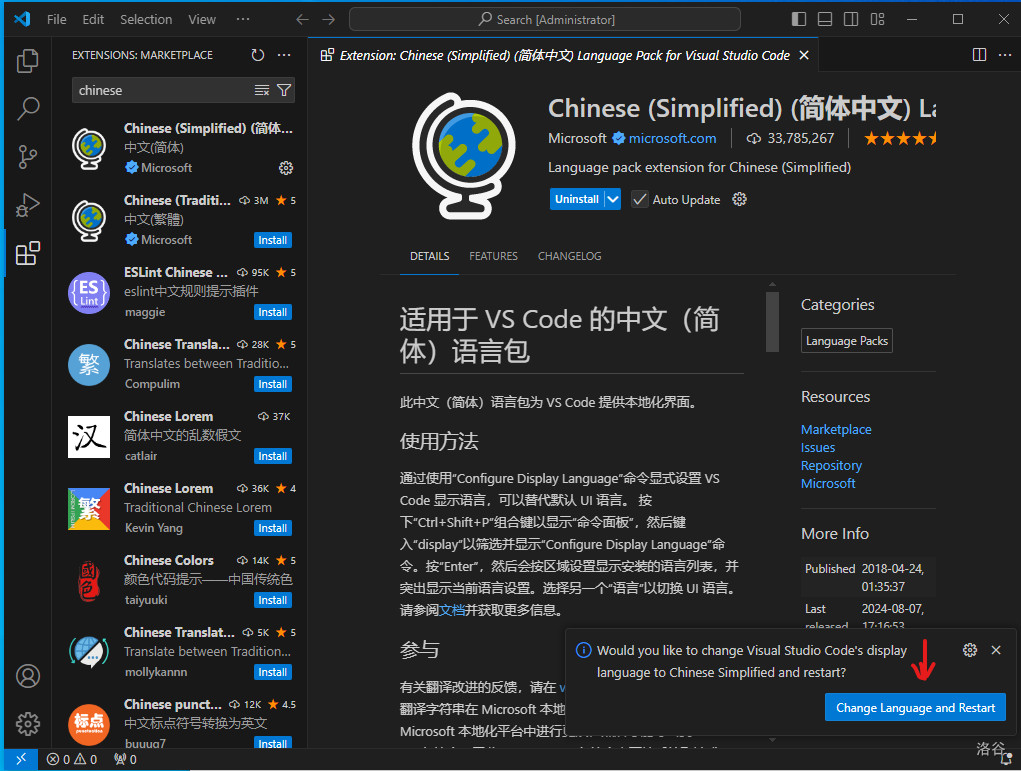Open the Manage gear in activity bar
Image resolution: width=1021 pixels, height=771 pixels.
[x=27, y=723]
